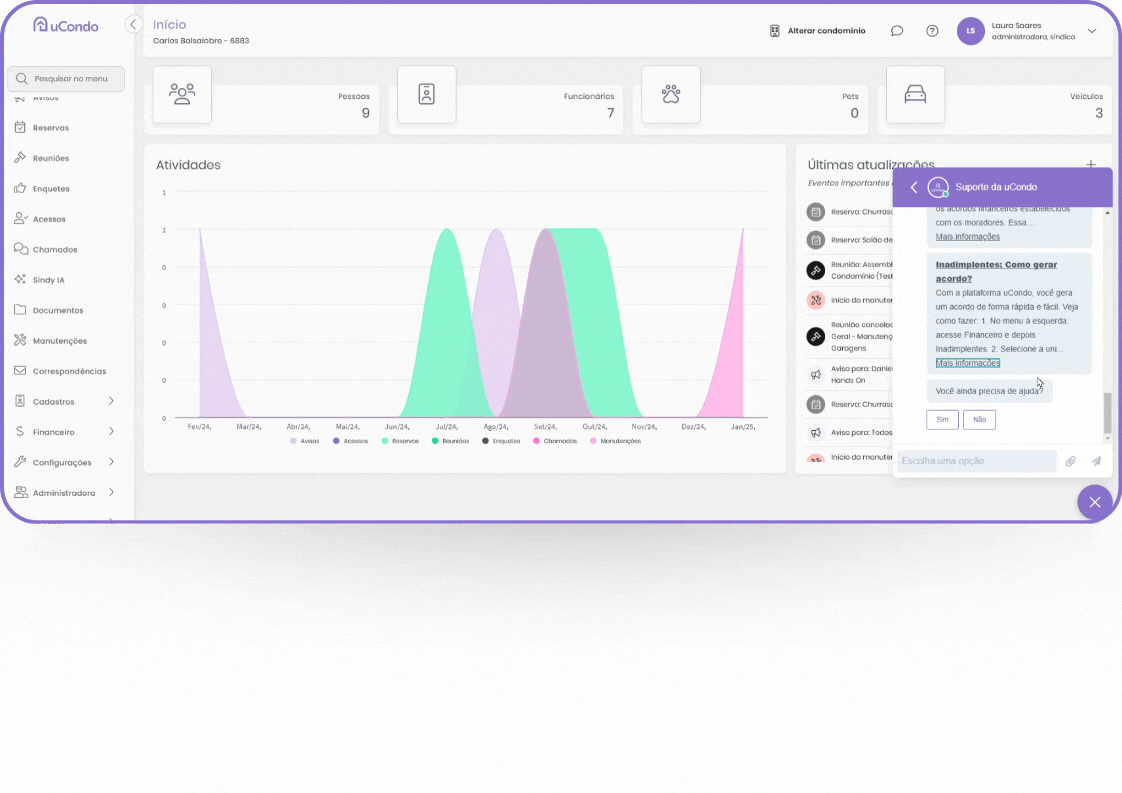
Task: Close the support chat widget
Action: click(x=1094, y=502)
